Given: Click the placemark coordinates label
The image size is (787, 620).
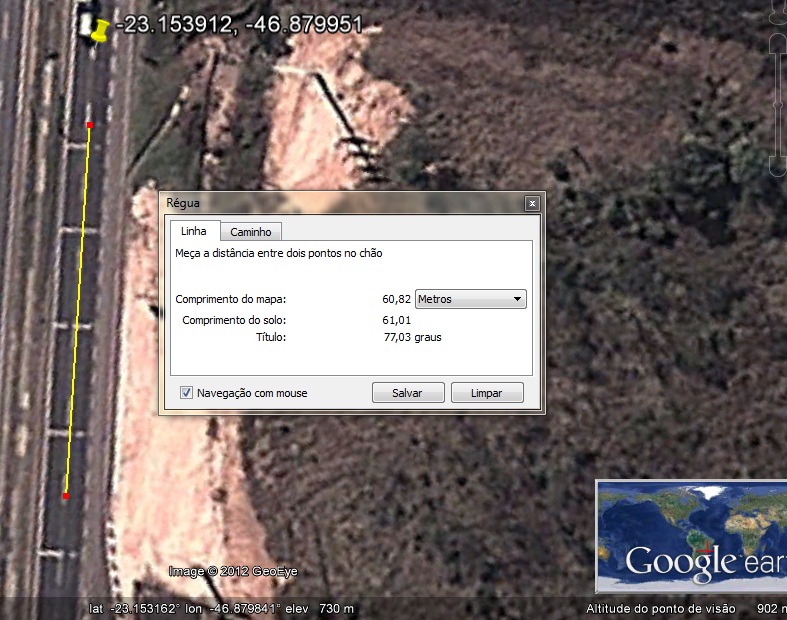Looking at the screenshot, I should pos(238,25).
